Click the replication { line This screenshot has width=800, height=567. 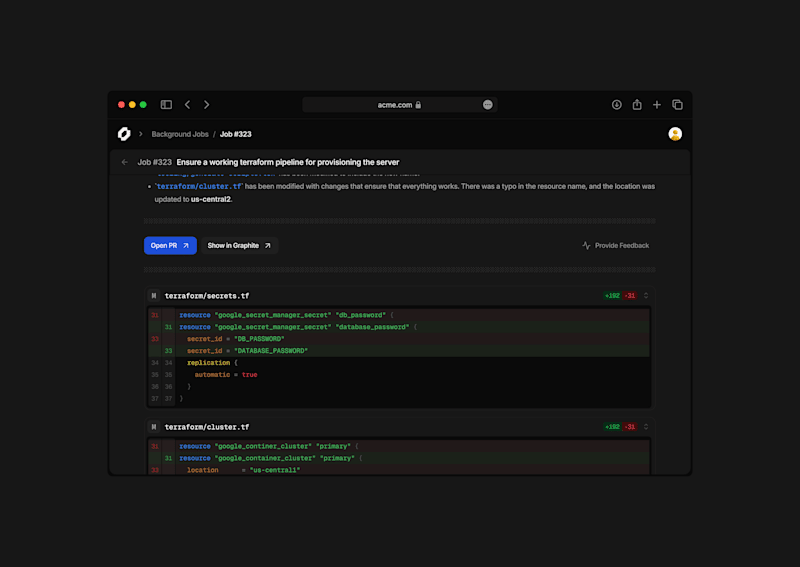click(x=399, y=362)
